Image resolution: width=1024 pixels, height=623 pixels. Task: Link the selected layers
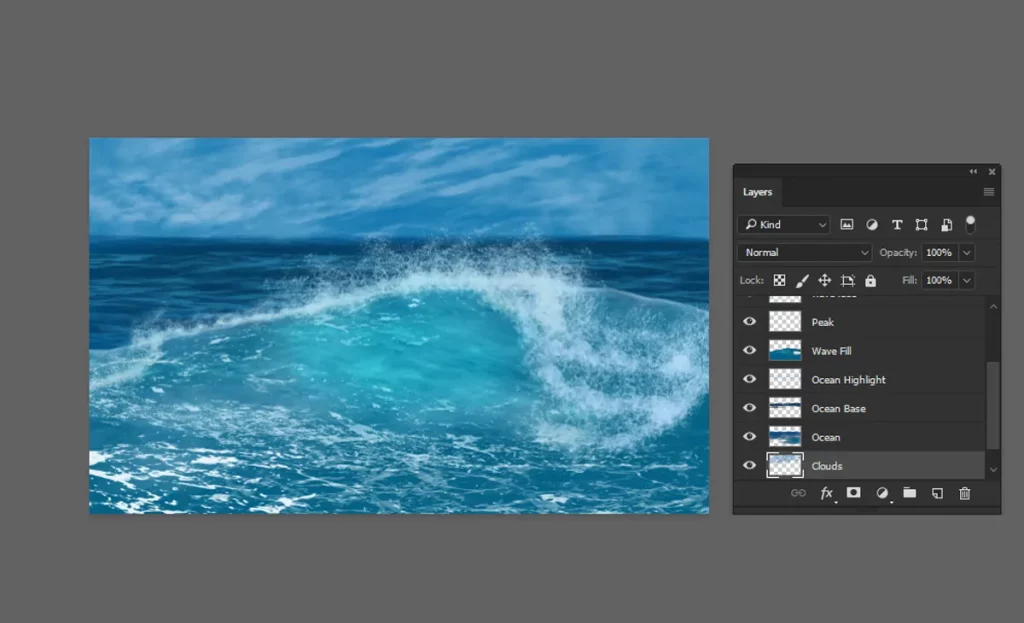(798, 493)
